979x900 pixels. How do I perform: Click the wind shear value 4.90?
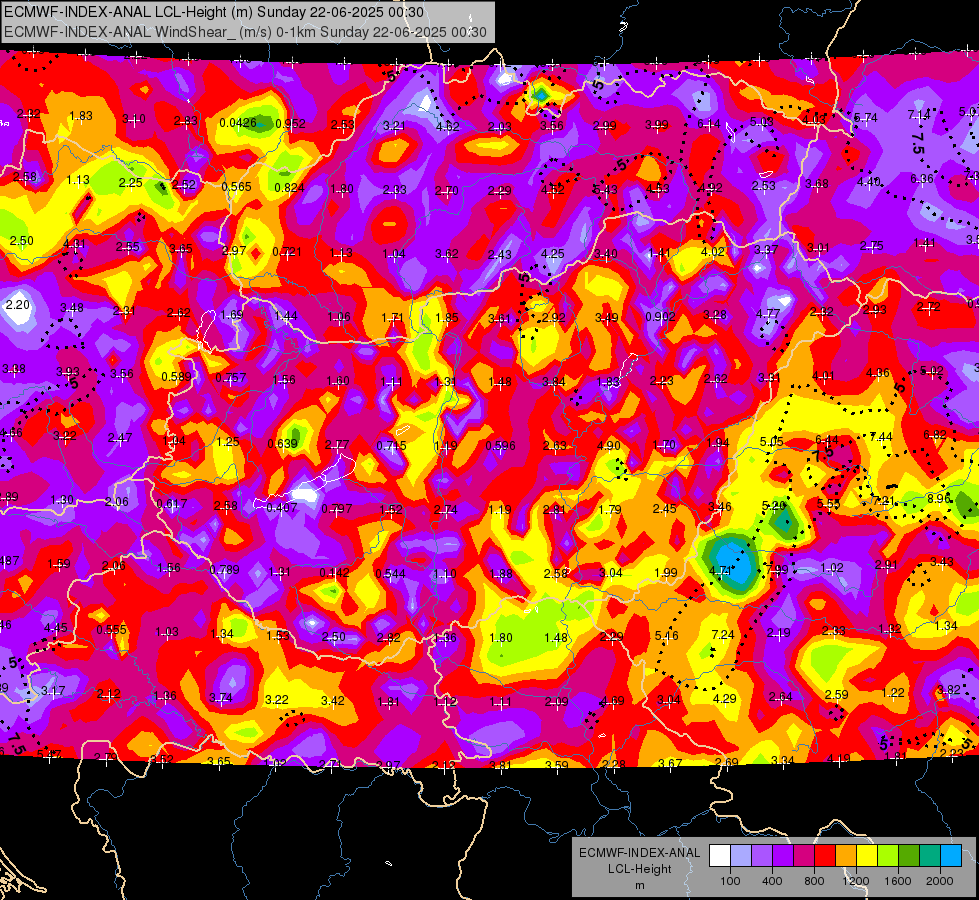609,445
